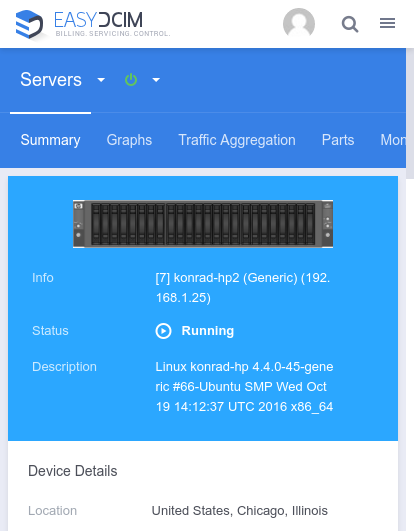This screenshot has width=414, height=531.
Task: Open the user avatar profile menu
Action: [299, 23]
